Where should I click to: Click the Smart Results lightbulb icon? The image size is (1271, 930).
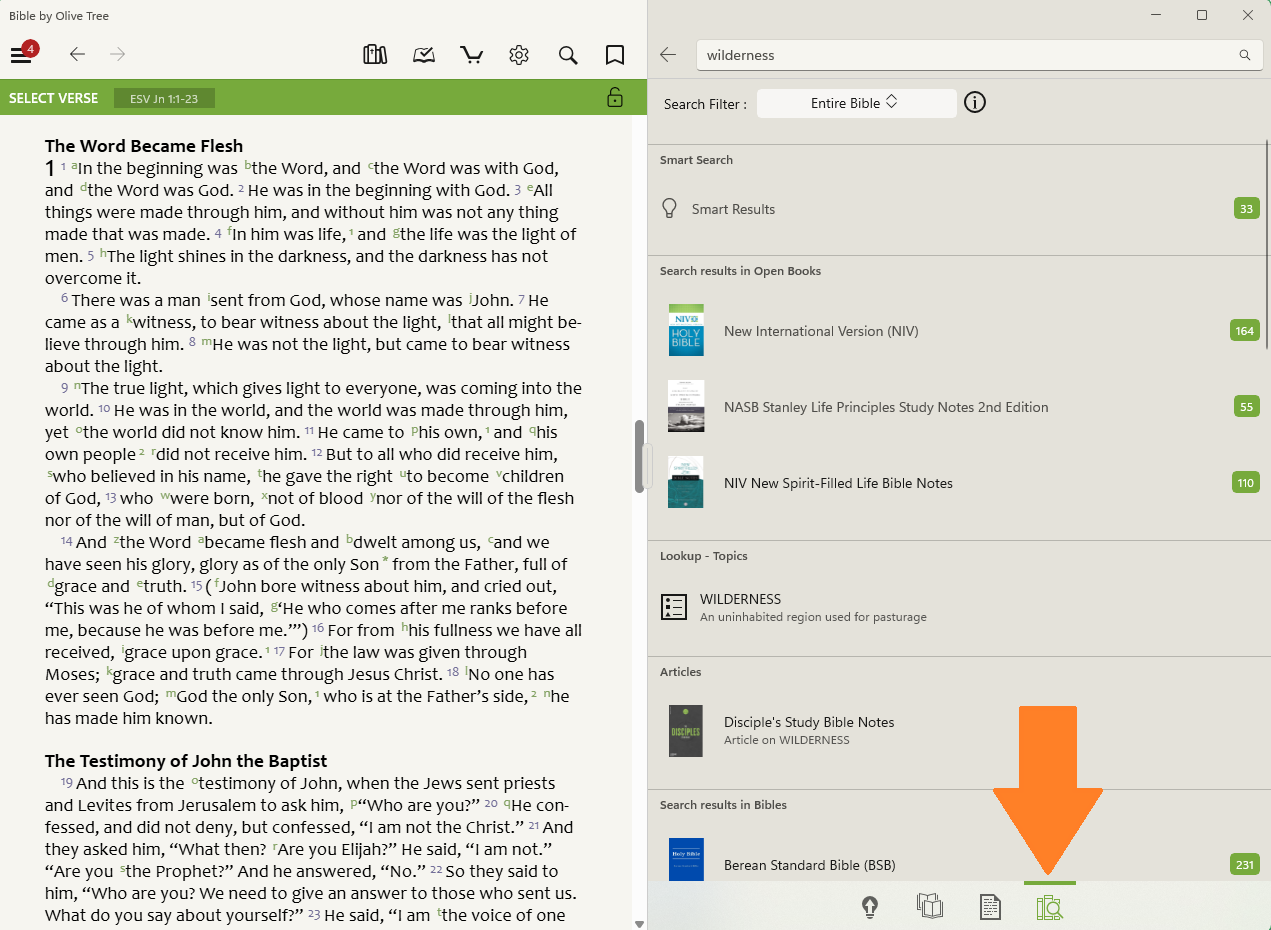[x=671, y=209]
